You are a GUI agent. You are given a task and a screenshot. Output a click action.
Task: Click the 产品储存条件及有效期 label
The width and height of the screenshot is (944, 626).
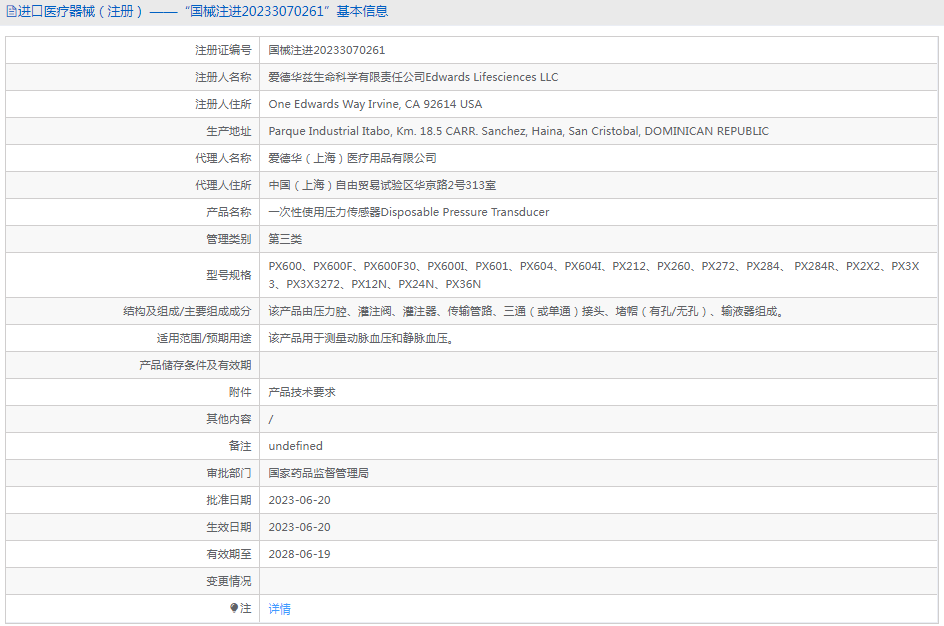[x=195, y=365]
